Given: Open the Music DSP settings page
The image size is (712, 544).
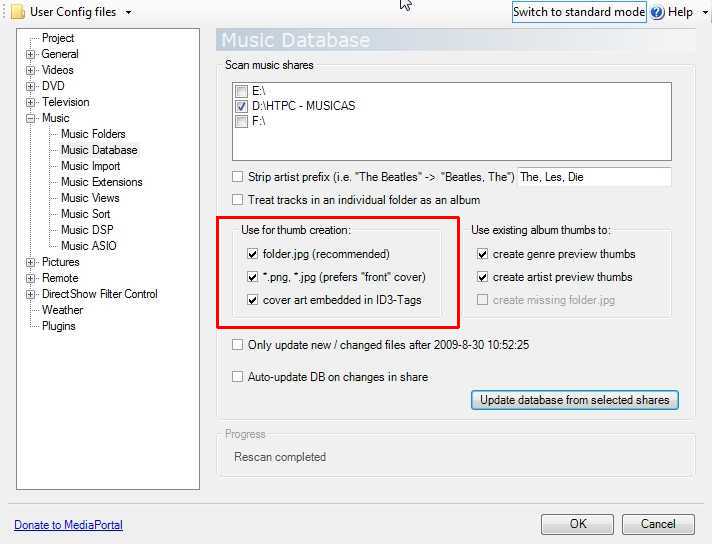Looking at the screenshot, I should pos(87,230).
